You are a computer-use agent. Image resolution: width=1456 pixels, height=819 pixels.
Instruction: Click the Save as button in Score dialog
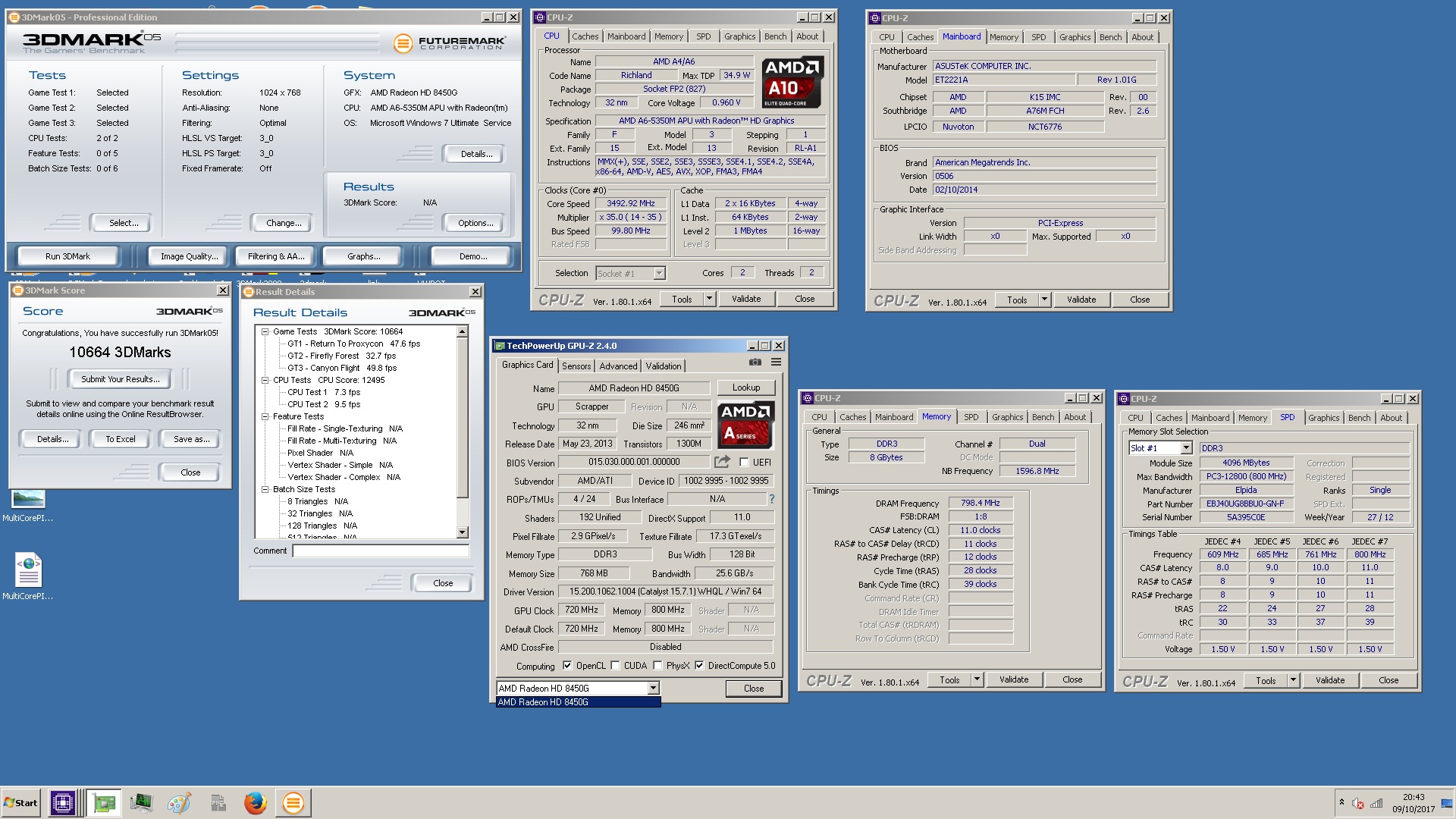point(191,439)
